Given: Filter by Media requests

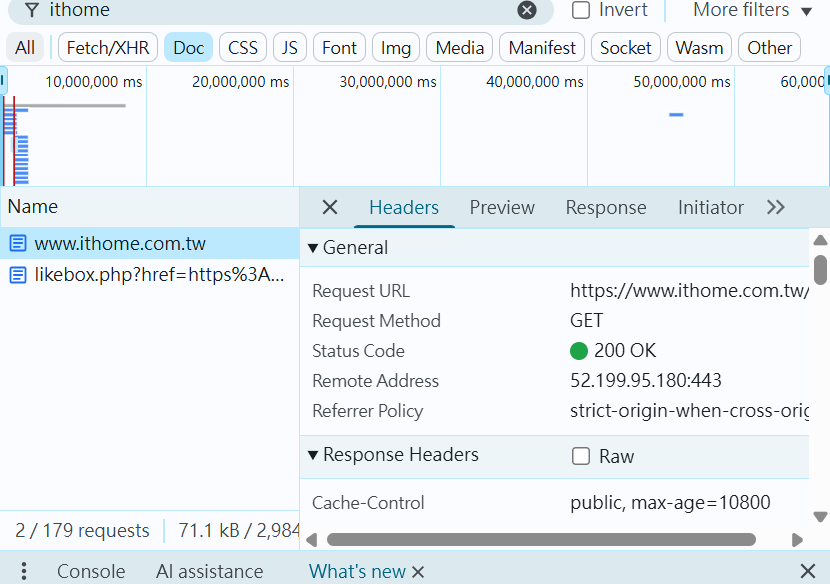Looking at the screenshot, I should [459, 48].
